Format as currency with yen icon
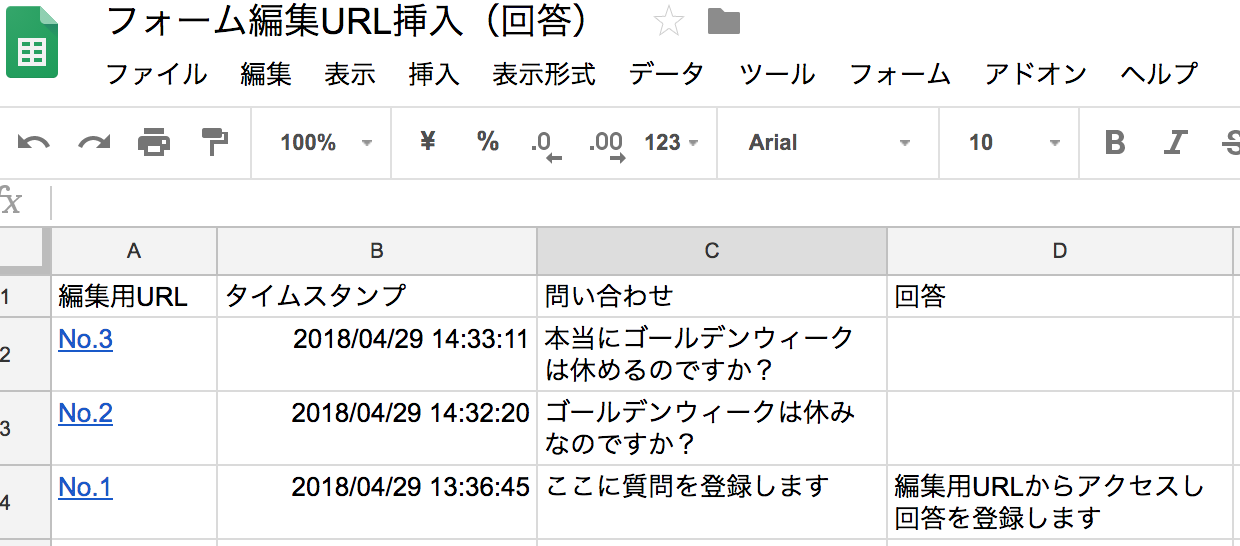This screenshot has width=1240, height=546. click(428, 142)
